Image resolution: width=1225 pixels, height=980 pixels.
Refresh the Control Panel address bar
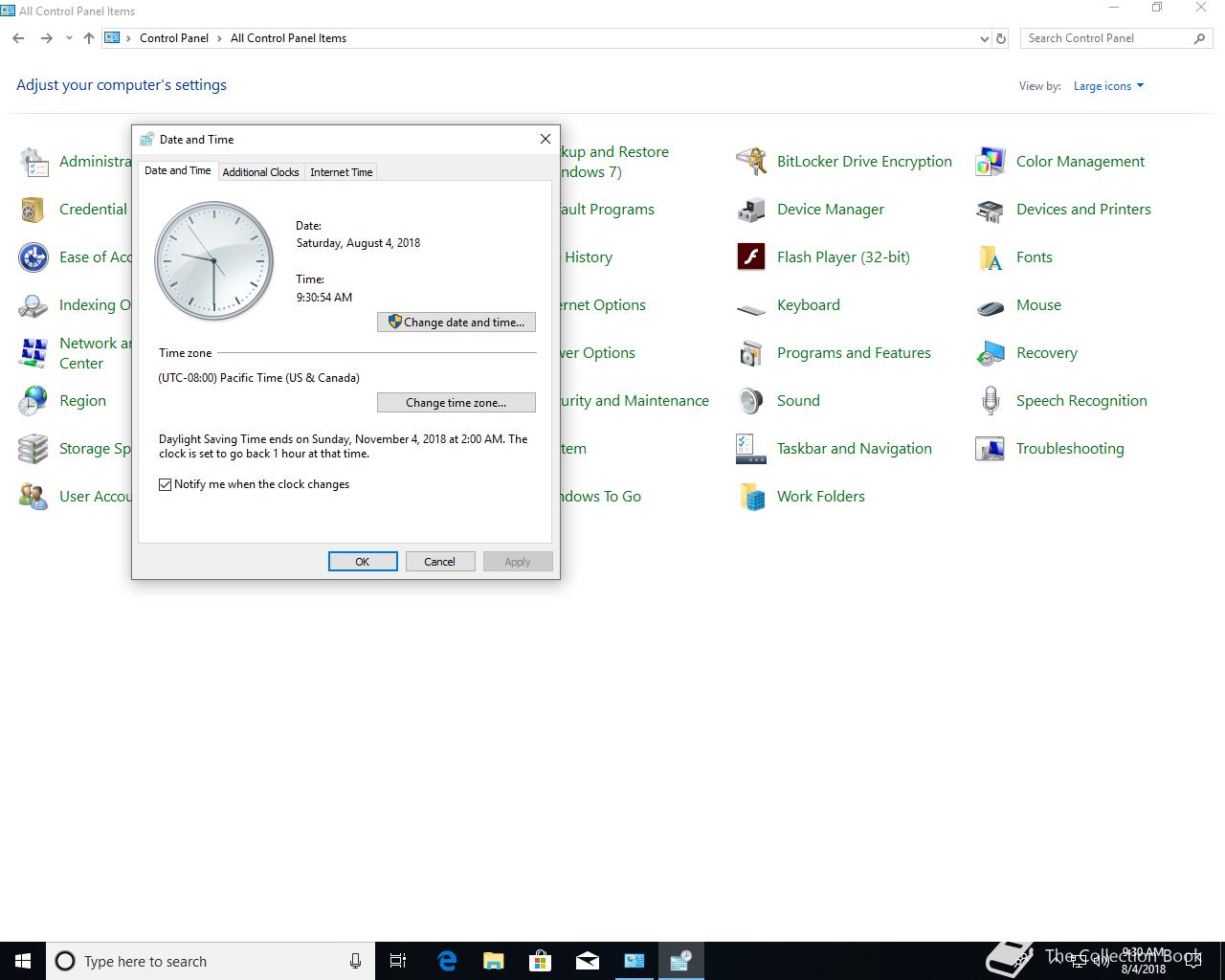click(1001, 38)
